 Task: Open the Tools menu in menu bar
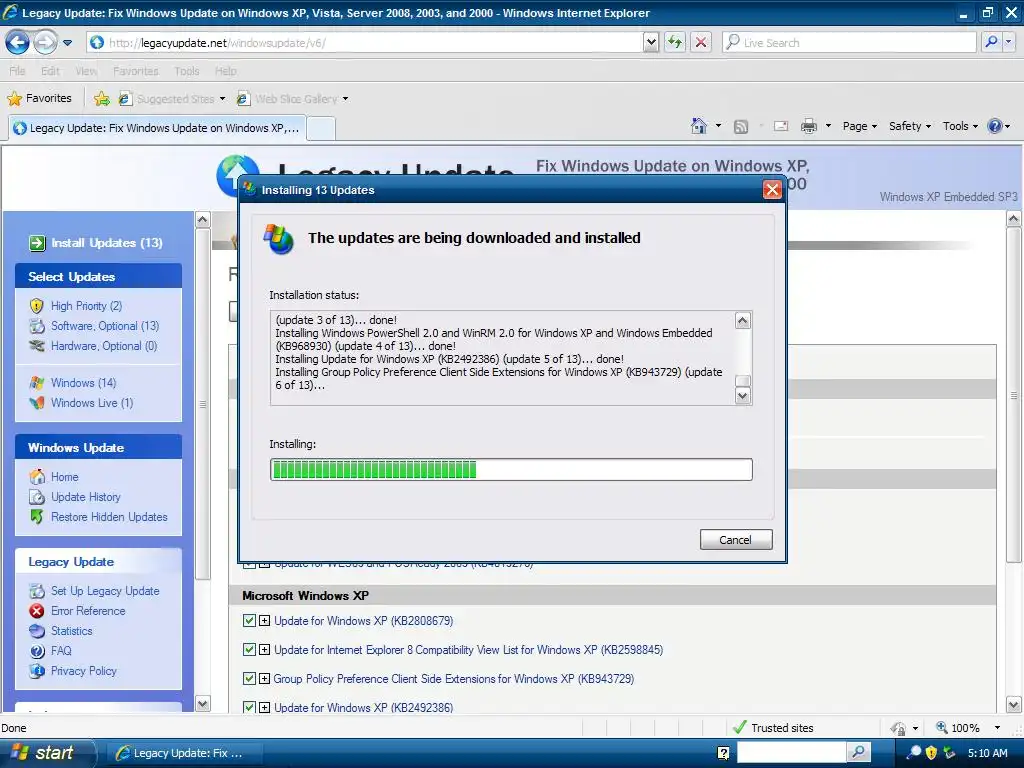pos(187,71)
